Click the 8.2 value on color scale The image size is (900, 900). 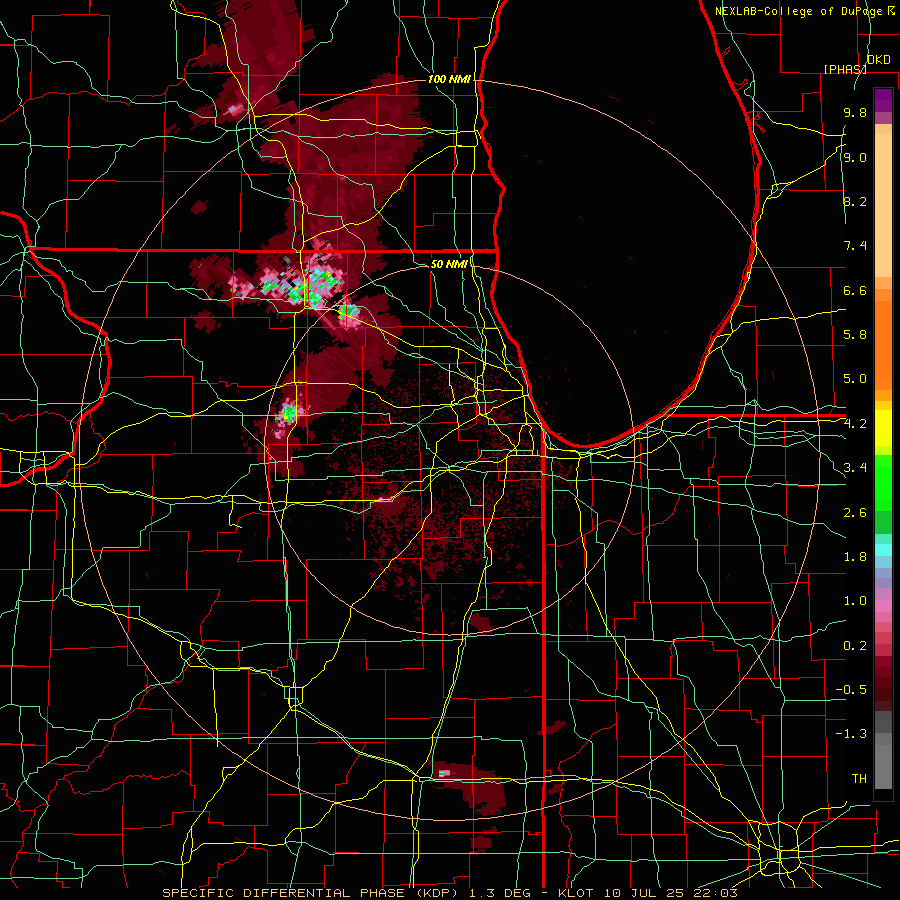(855, 201)
